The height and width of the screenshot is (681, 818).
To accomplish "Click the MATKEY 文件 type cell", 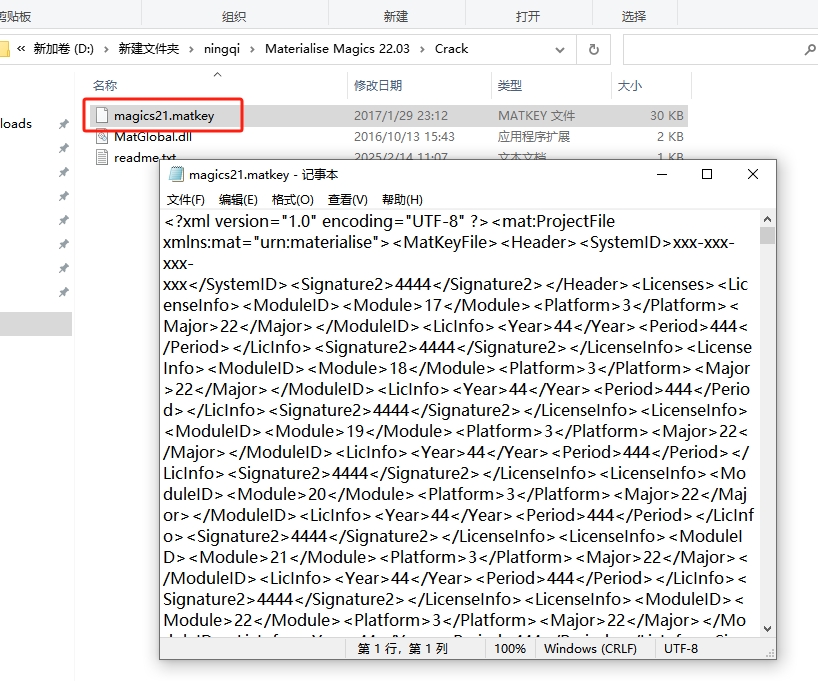I will (536, 116).
